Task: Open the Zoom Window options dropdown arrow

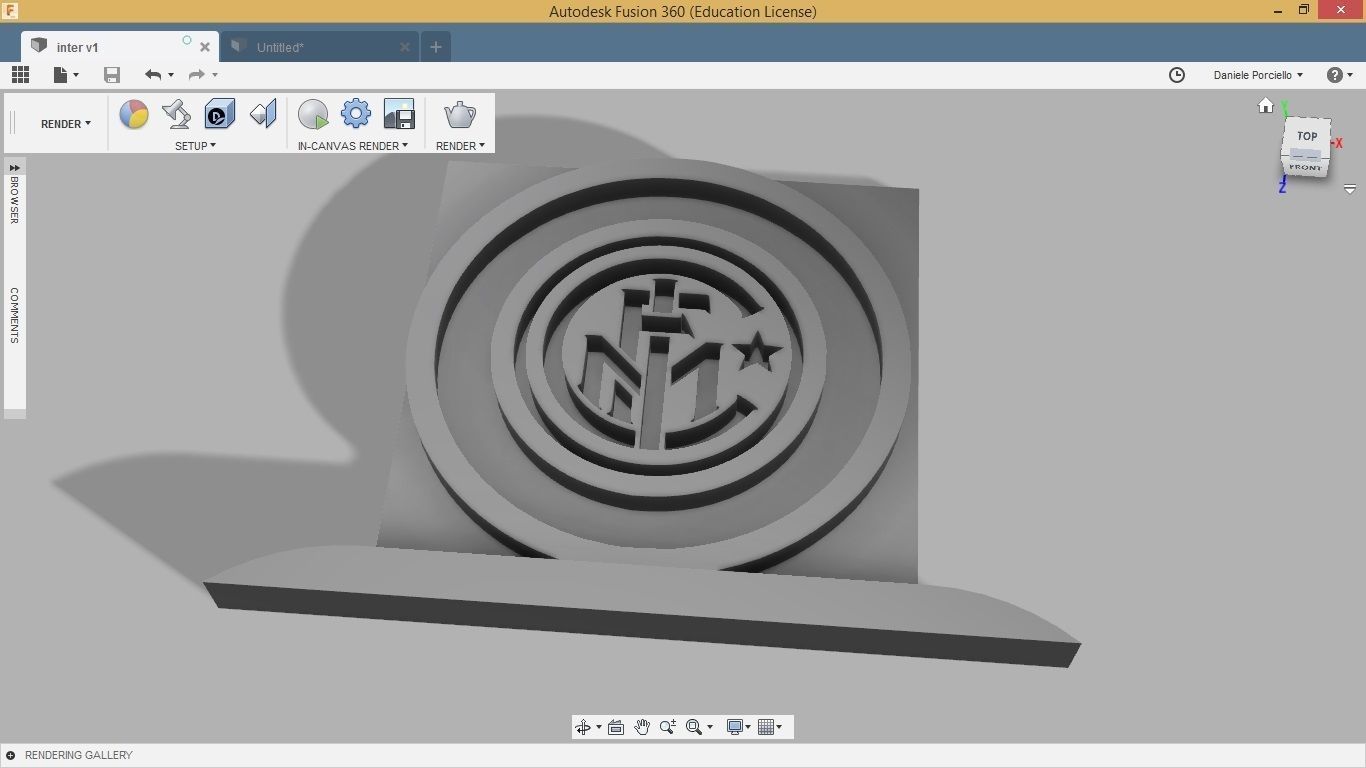Action: (710, 727)
